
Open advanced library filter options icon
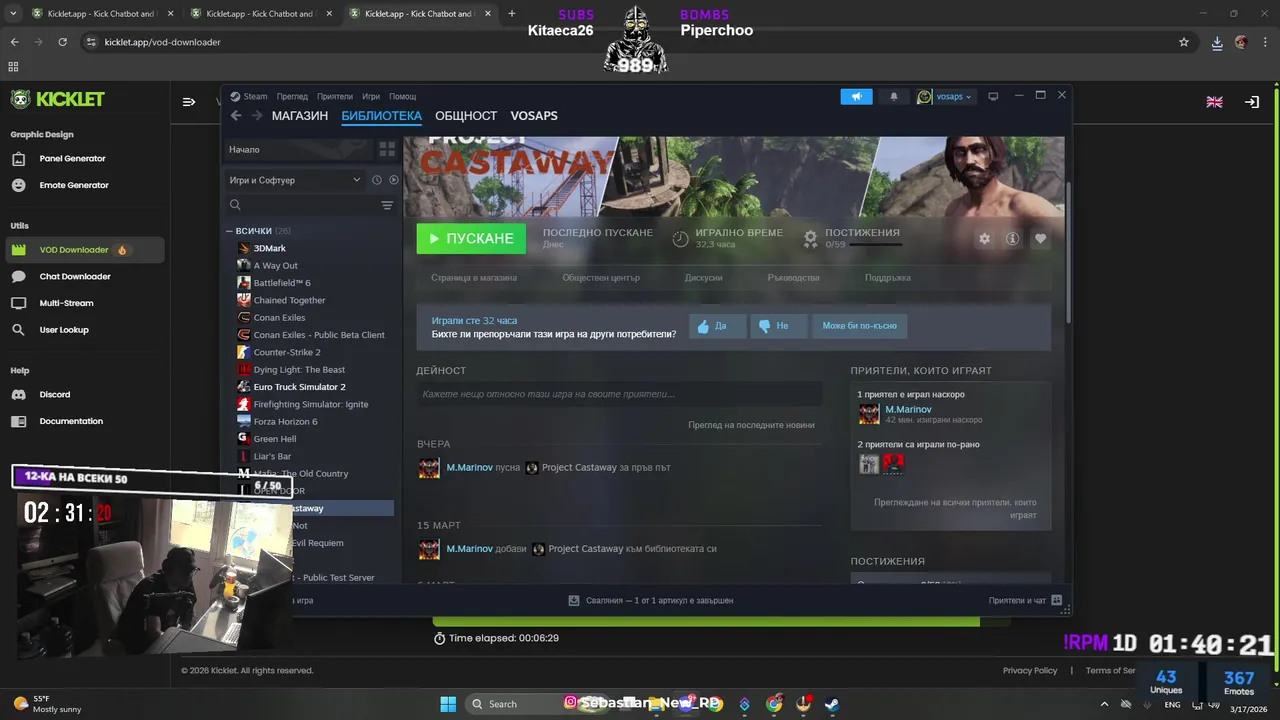[x=387, y=205]
